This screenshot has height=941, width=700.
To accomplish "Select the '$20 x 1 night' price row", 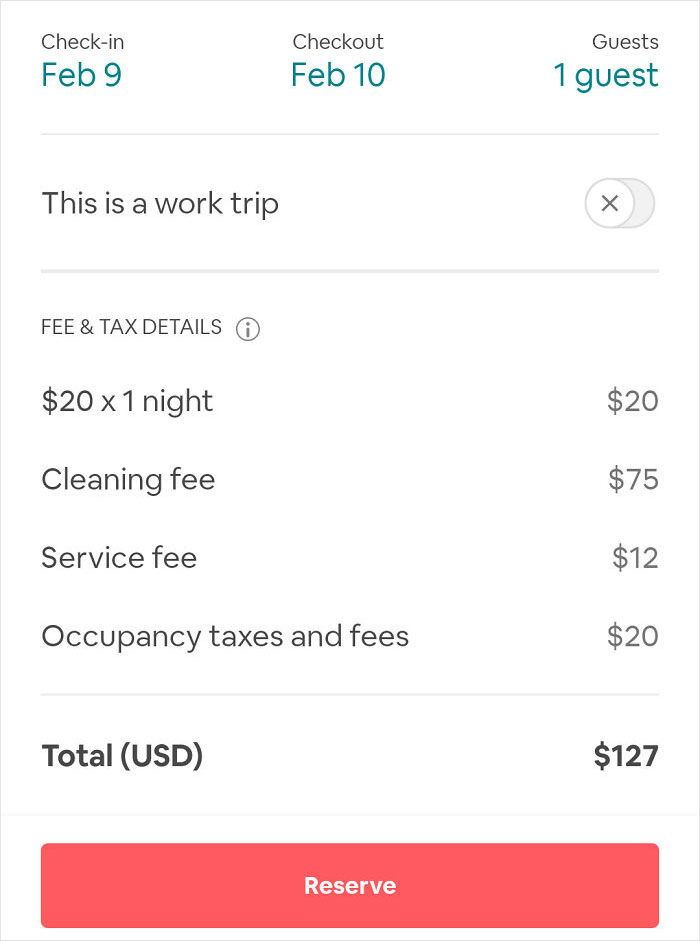I will click(x=127, y=400).
